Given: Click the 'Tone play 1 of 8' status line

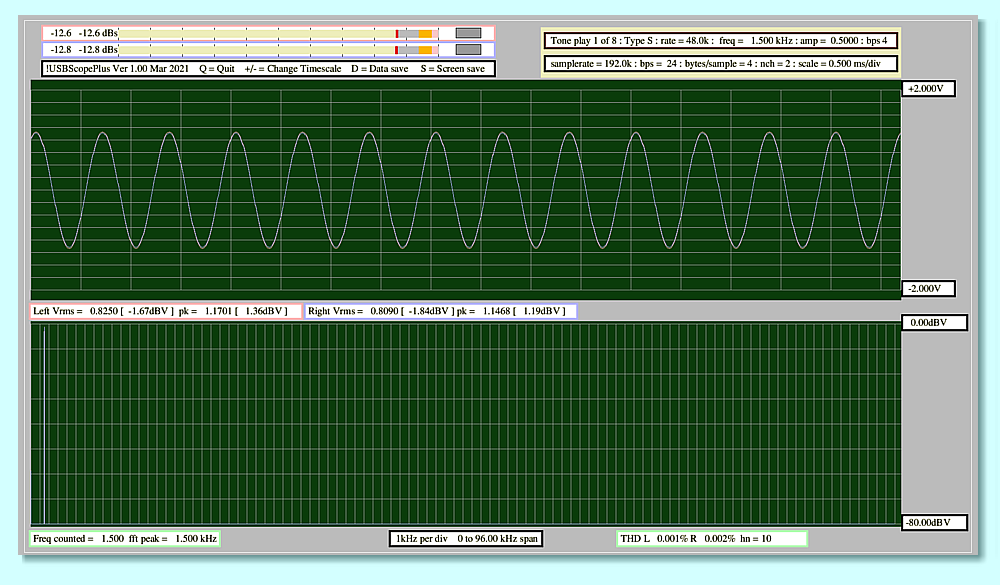Looking at the screenshot, I should point(720,41).
